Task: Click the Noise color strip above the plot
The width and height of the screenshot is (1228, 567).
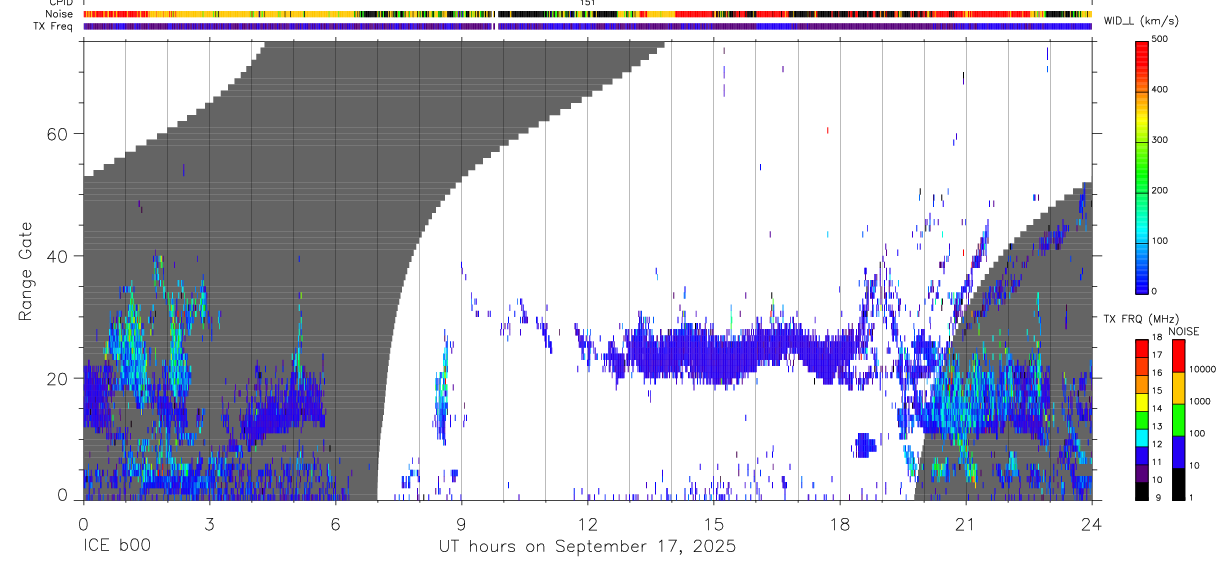Action: [x=587, y=14]
